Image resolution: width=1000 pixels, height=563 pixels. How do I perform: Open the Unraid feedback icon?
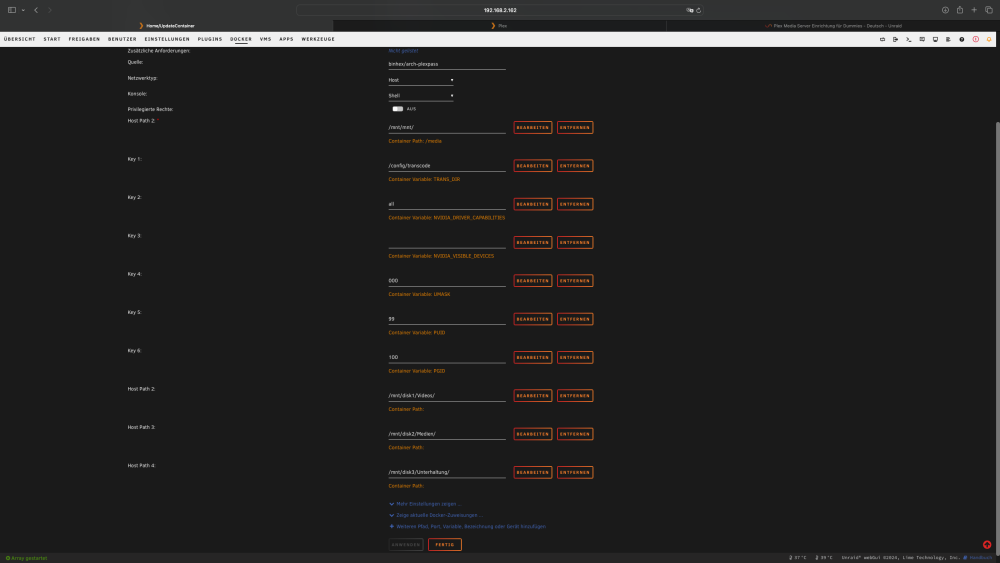pyautogui.click(x=922, y=40)
